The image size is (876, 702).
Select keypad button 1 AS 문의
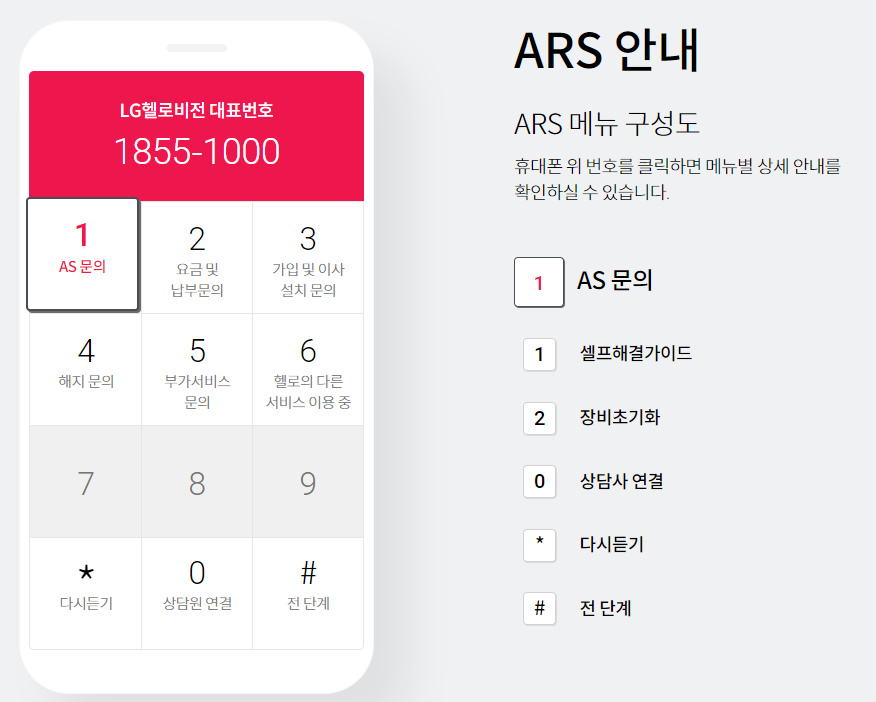coord(83,254)
